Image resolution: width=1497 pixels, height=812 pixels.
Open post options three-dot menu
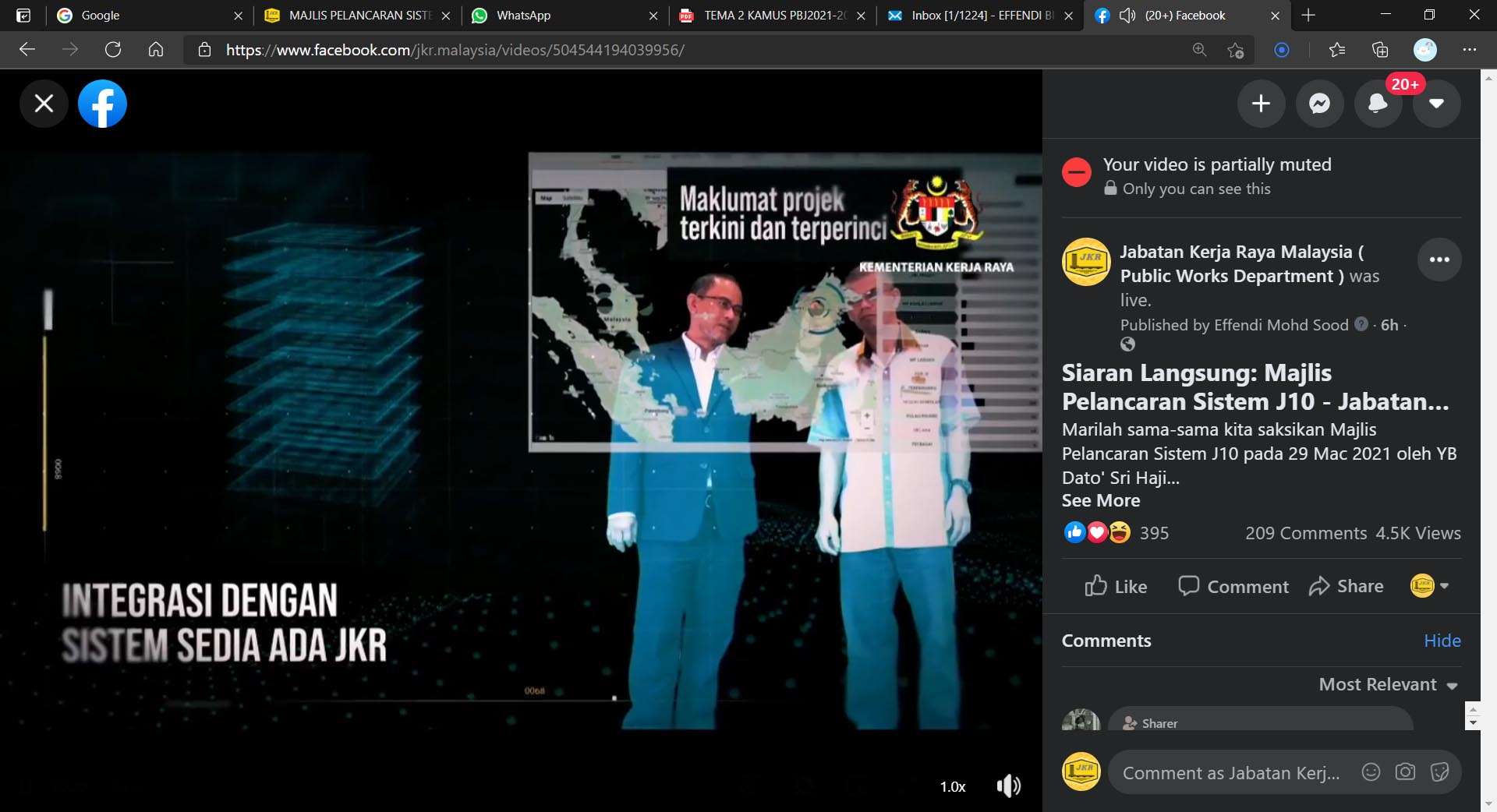[1439, 259]
